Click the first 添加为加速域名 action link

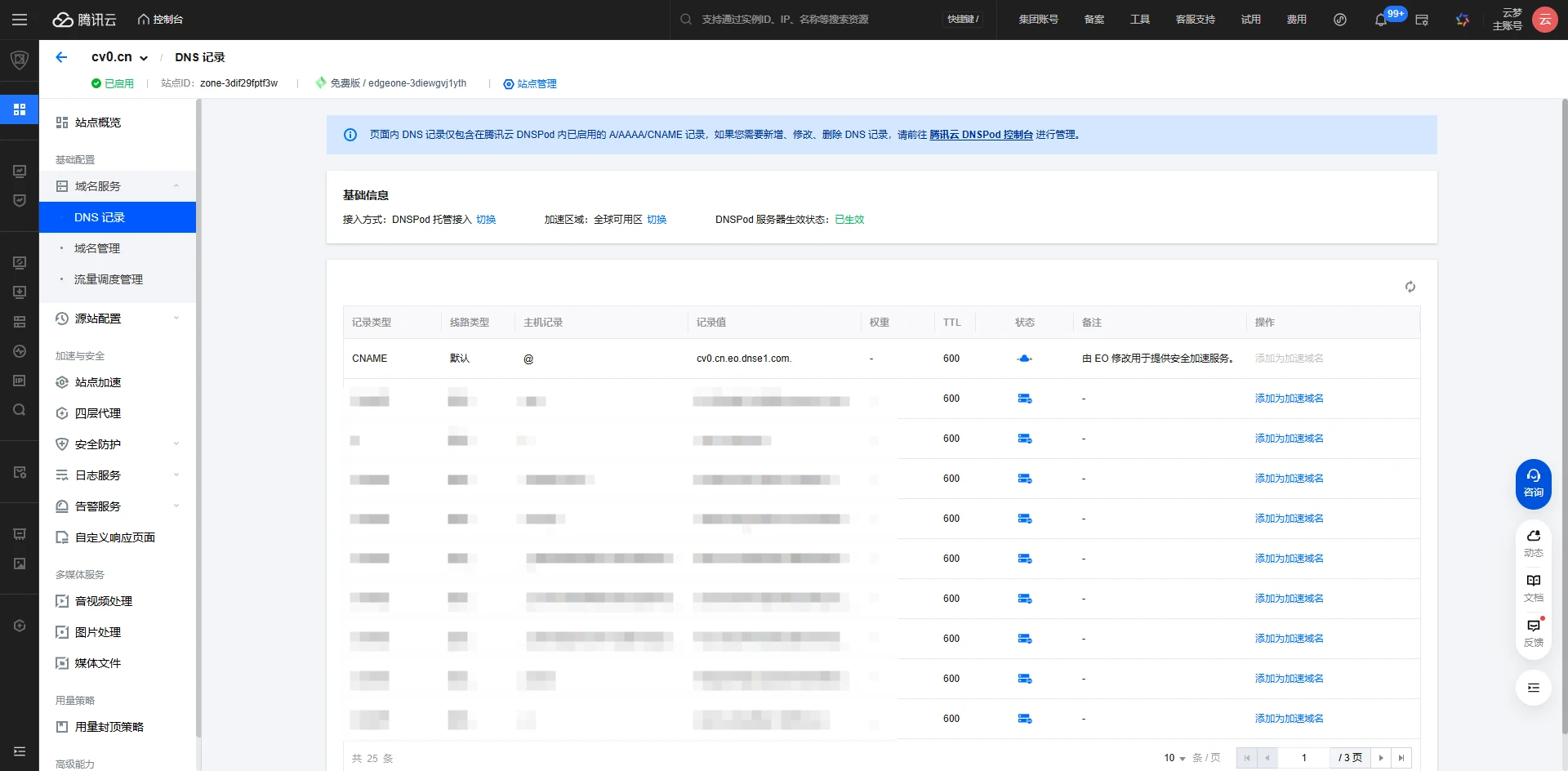1289,399
